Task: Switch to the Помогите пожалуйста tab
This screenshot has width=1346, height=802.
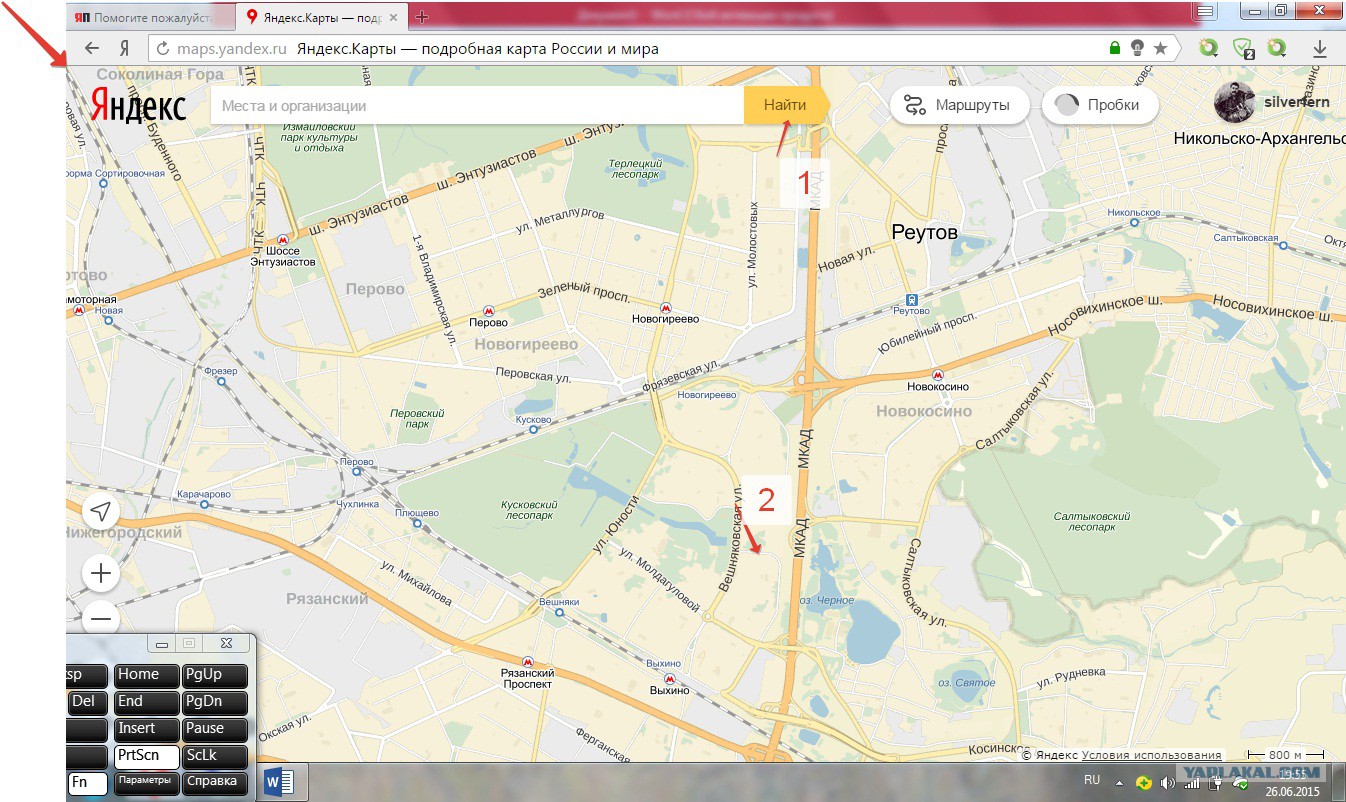Action: point(151,16)
